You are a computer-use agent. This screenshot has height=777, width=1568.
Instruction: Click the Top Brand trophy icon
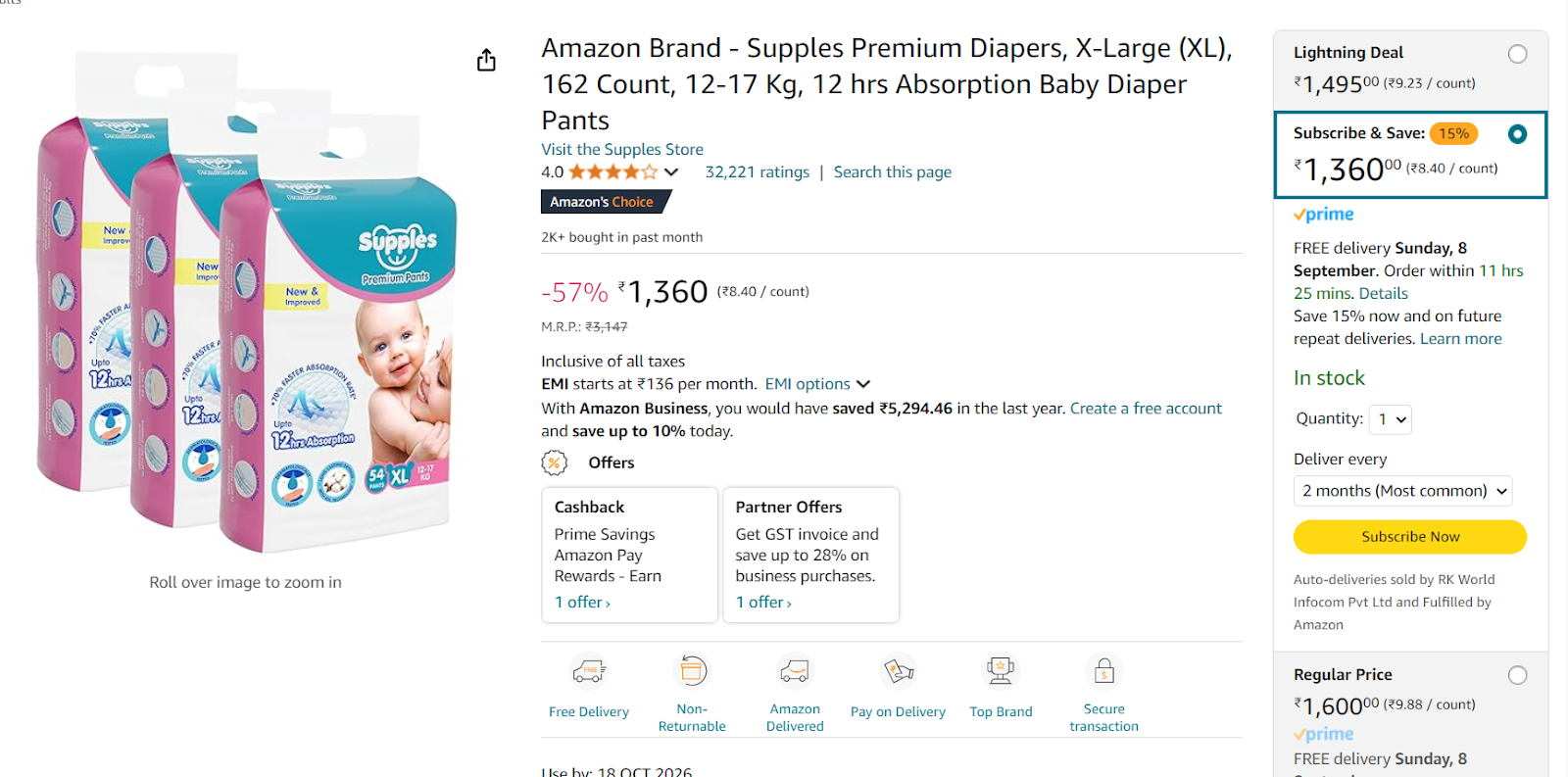(1001, 671)
